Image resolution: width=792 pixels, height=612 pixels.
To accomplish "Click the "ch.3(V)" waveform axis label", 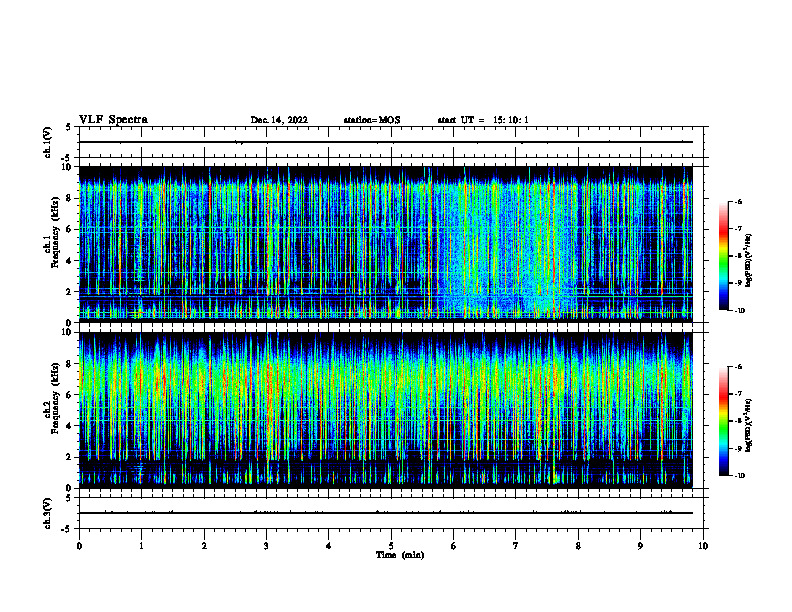I will pos(48,513).
